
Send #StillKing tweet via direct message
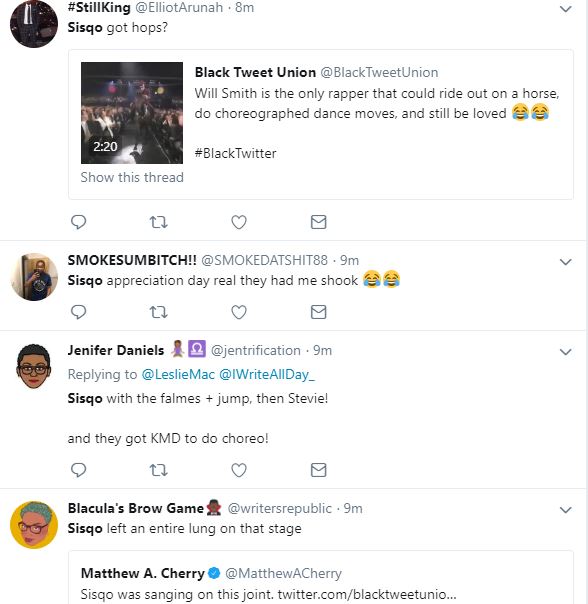click(318, 222)
